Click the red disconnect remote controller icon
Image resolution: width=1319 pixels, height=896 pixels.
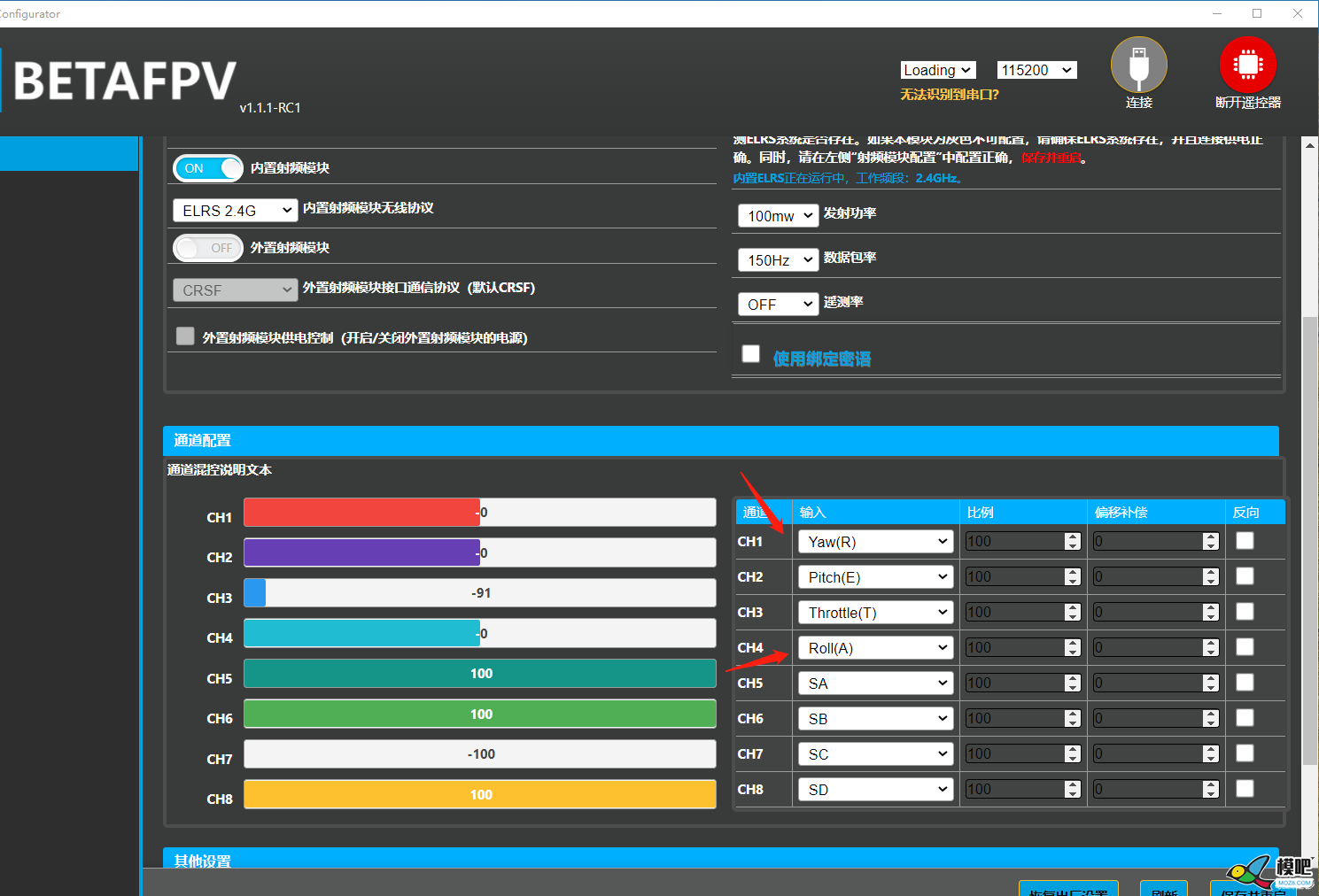click(1247, 65)
